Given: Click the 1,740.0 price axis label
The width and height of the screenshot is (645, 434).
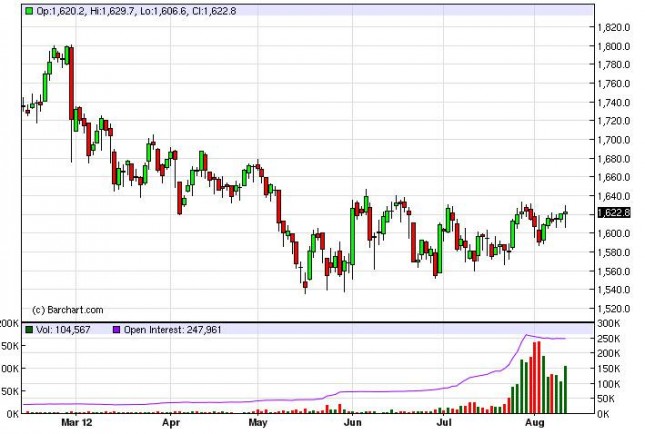Looking at the screenshot, I should click(x=613, y=102).
